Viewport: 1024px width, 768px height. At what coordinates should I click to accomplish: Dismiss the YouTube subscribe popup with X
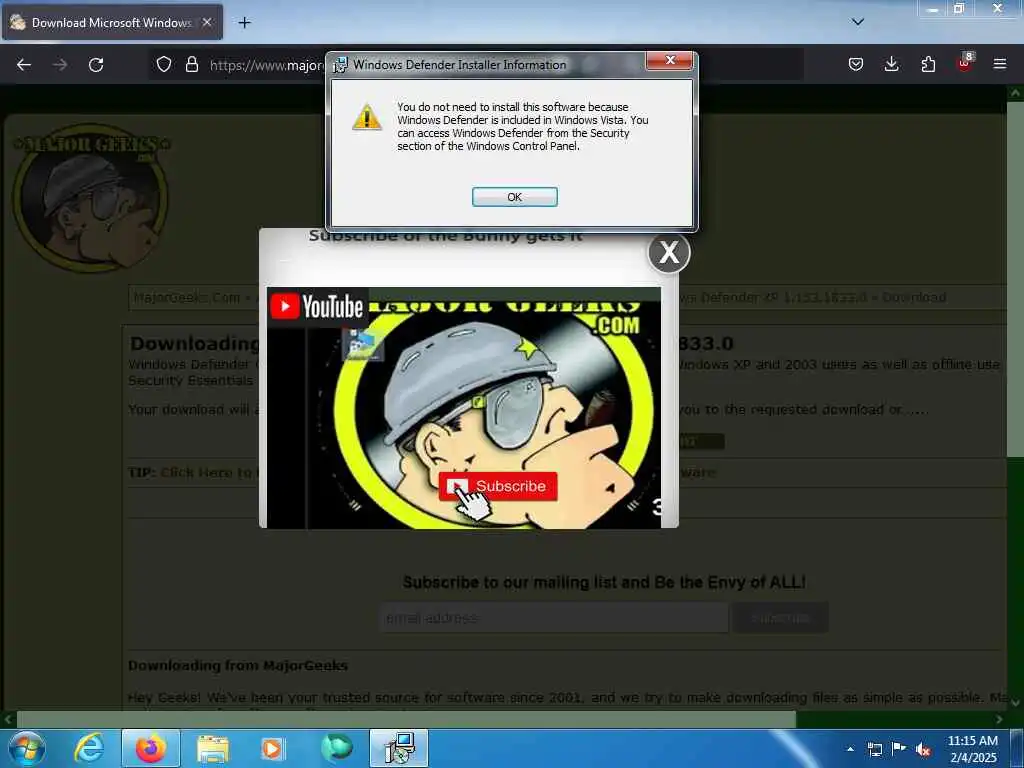669,252
